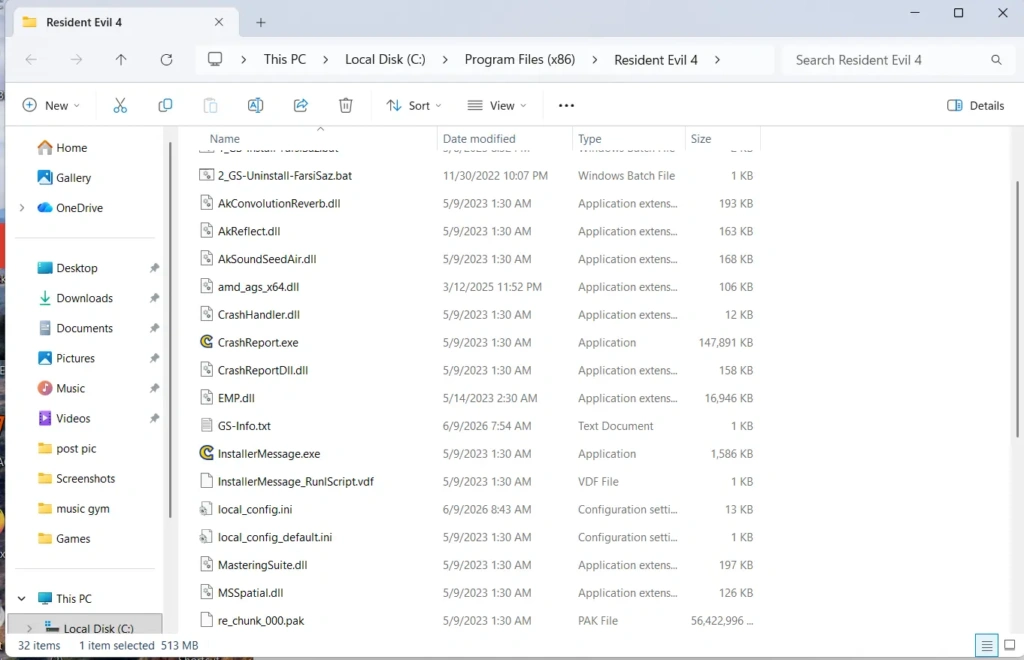Screen dimensions: 1024x660
Task: Click the PC monitor icon in address bar
Action: [215, 59]
